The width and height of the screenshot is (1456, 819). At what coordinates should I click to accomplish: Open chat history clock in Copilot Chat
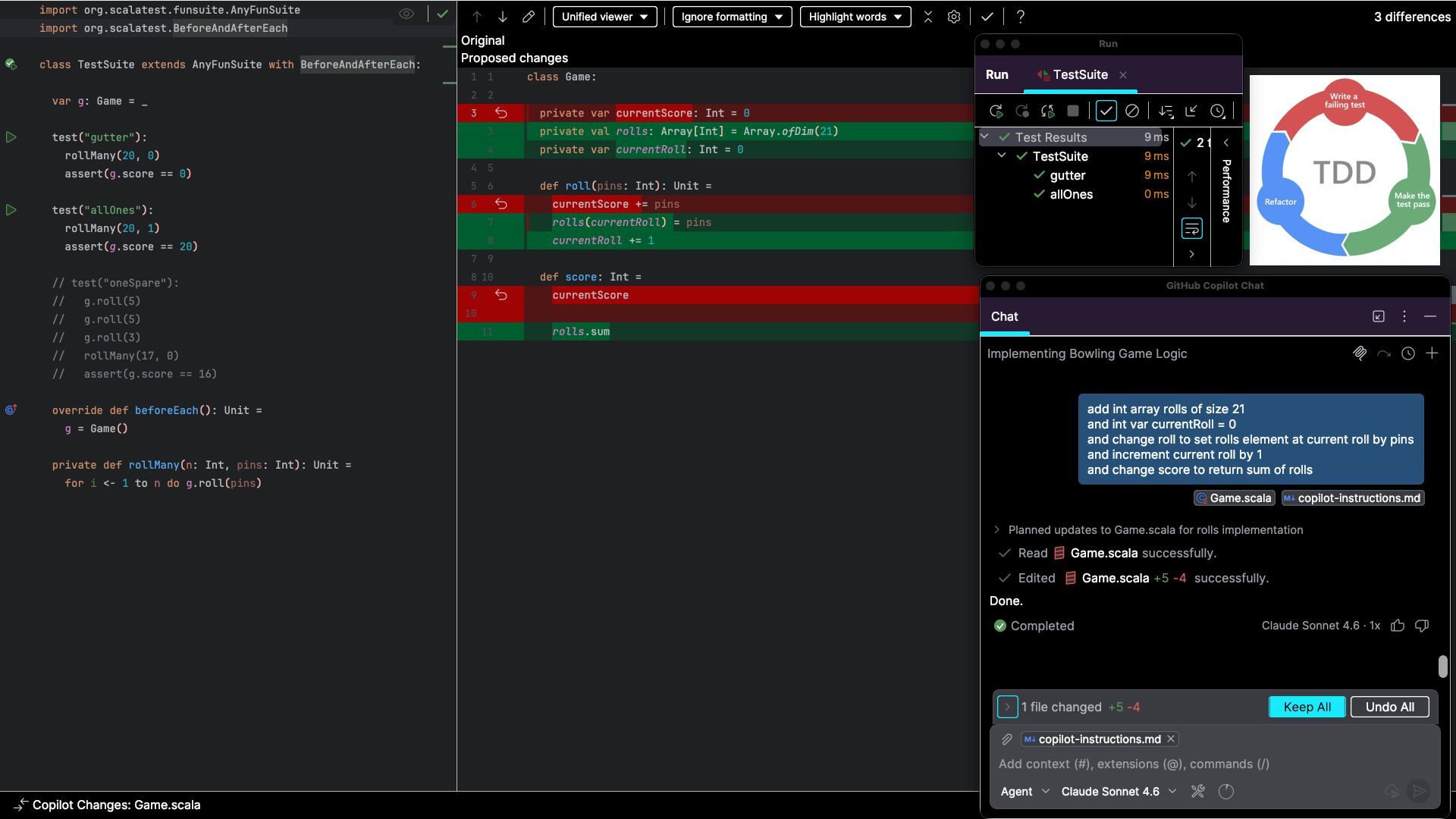(1407, 353)
